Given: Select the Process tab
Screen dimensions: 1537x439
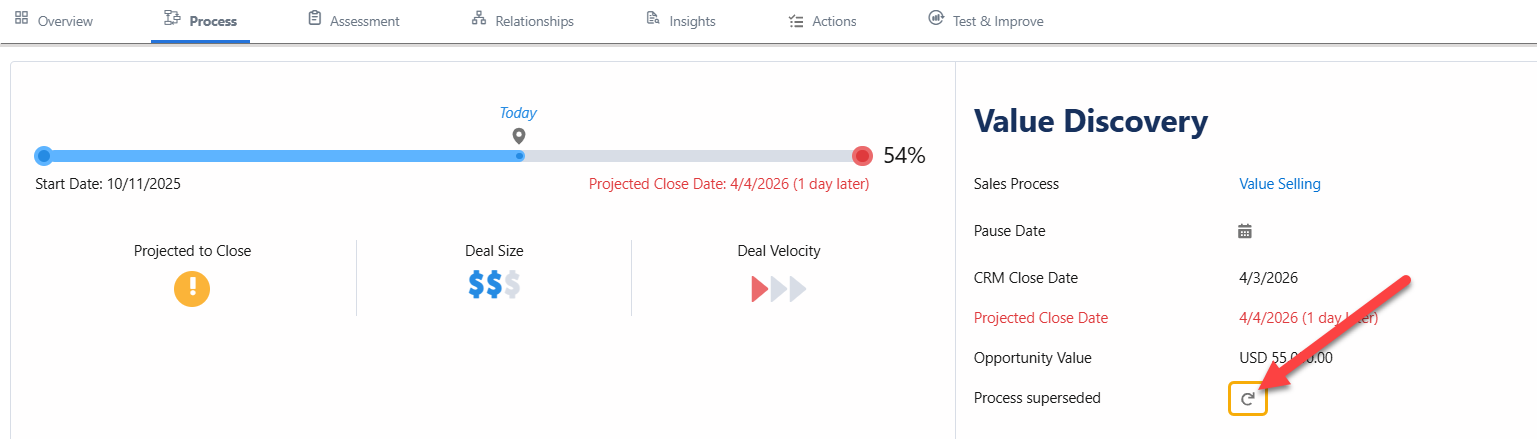Looking at the screenshot, I should click(201, 21).
